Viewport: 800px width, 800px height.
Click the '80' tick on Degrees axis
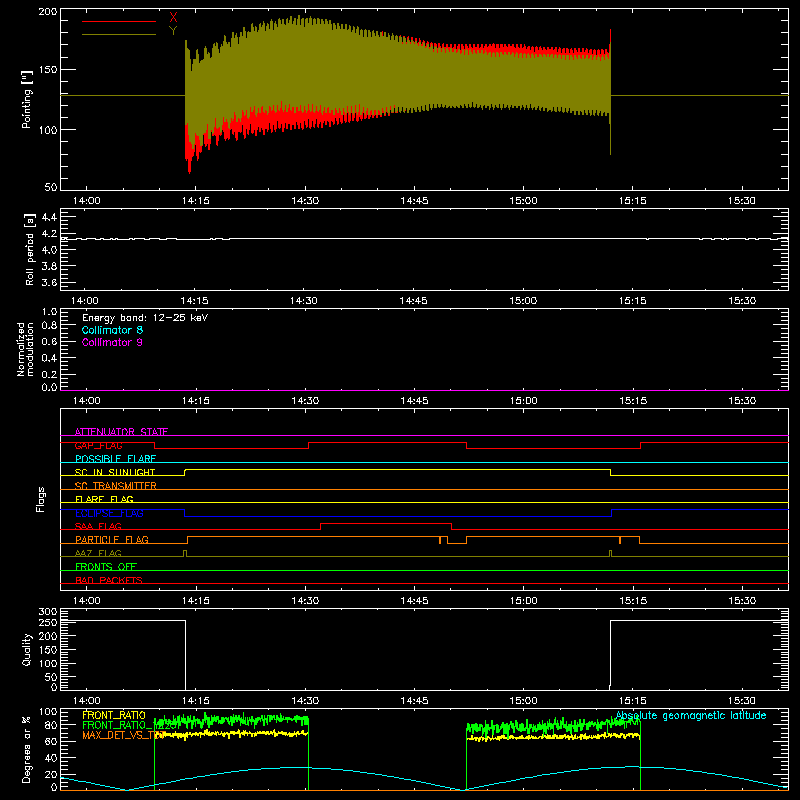click(x=51, y=724)
